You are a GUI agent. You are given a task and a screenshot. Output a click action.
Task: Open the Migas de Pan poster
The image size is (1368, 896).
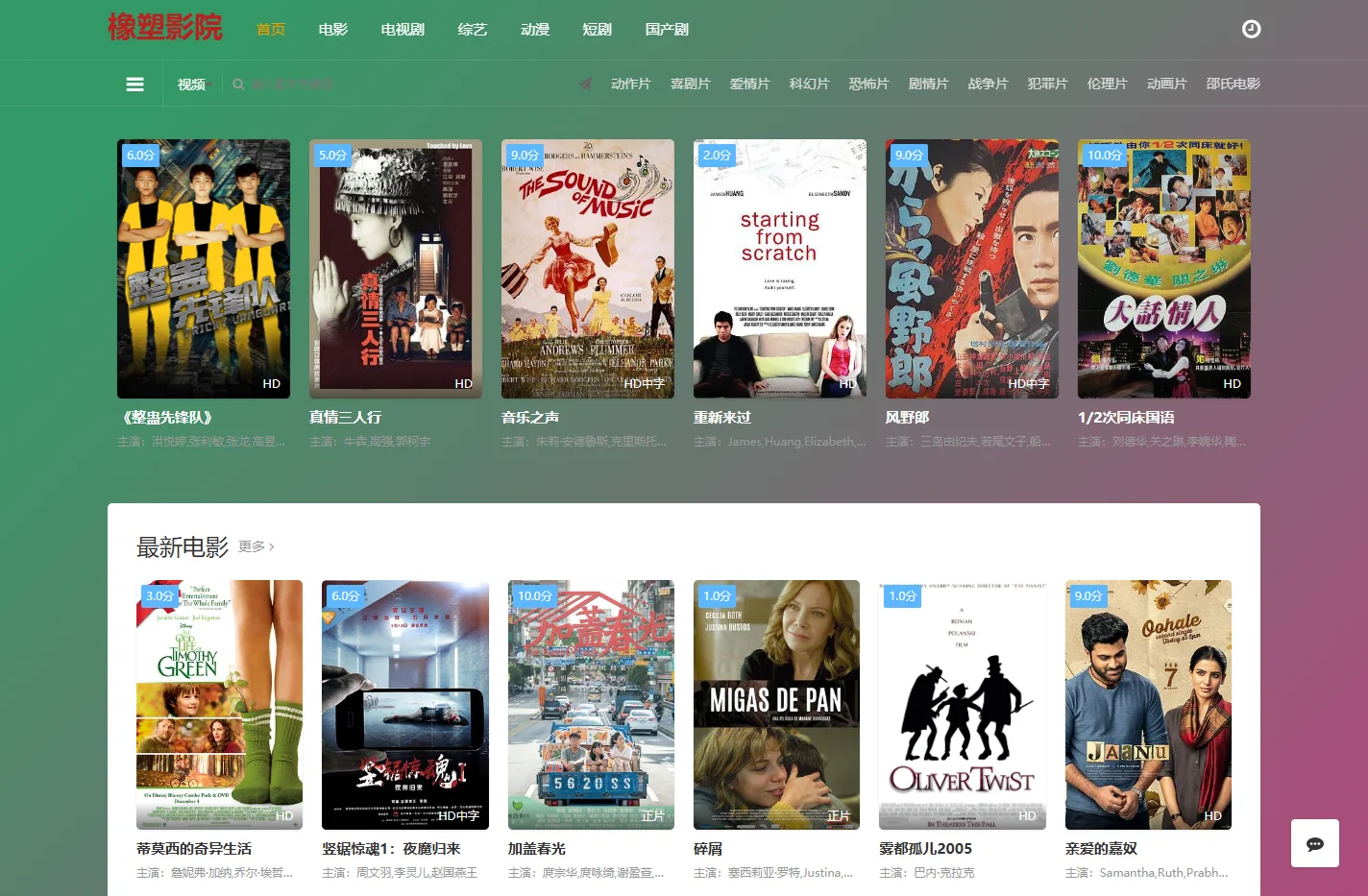pos(776,705)
